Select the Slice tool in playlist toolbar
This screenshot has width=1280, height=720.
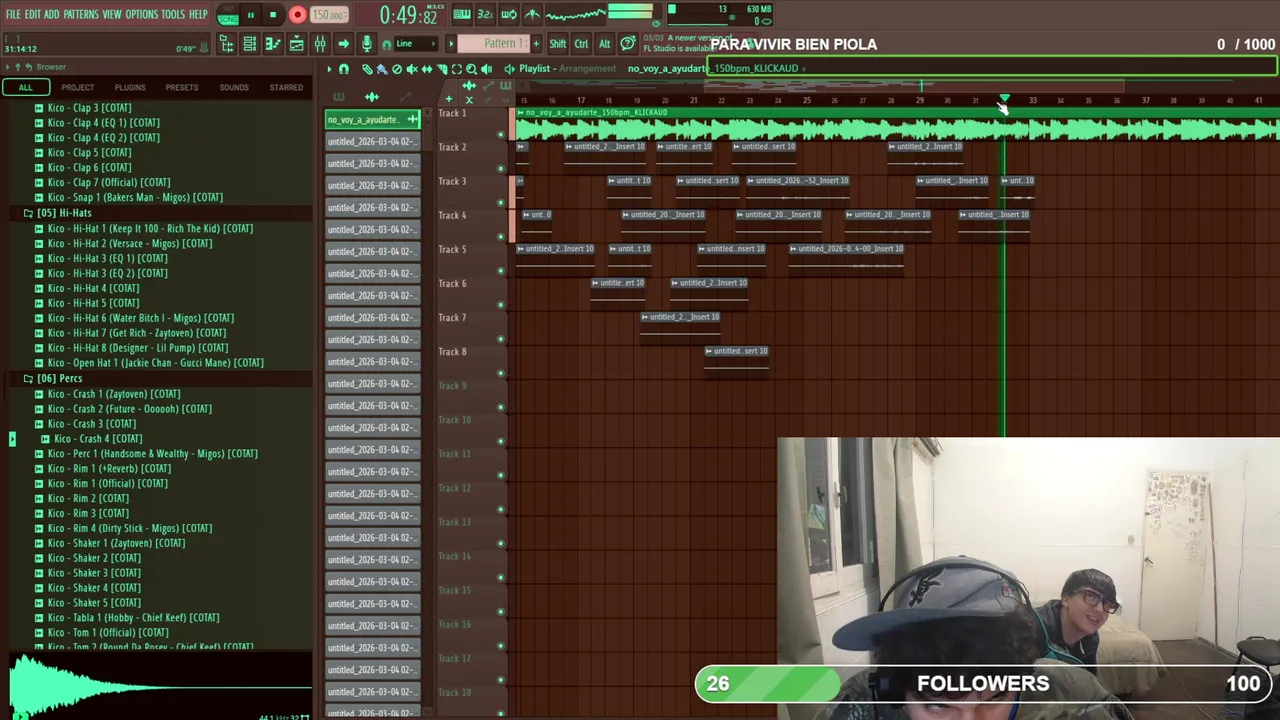(442, 69)
